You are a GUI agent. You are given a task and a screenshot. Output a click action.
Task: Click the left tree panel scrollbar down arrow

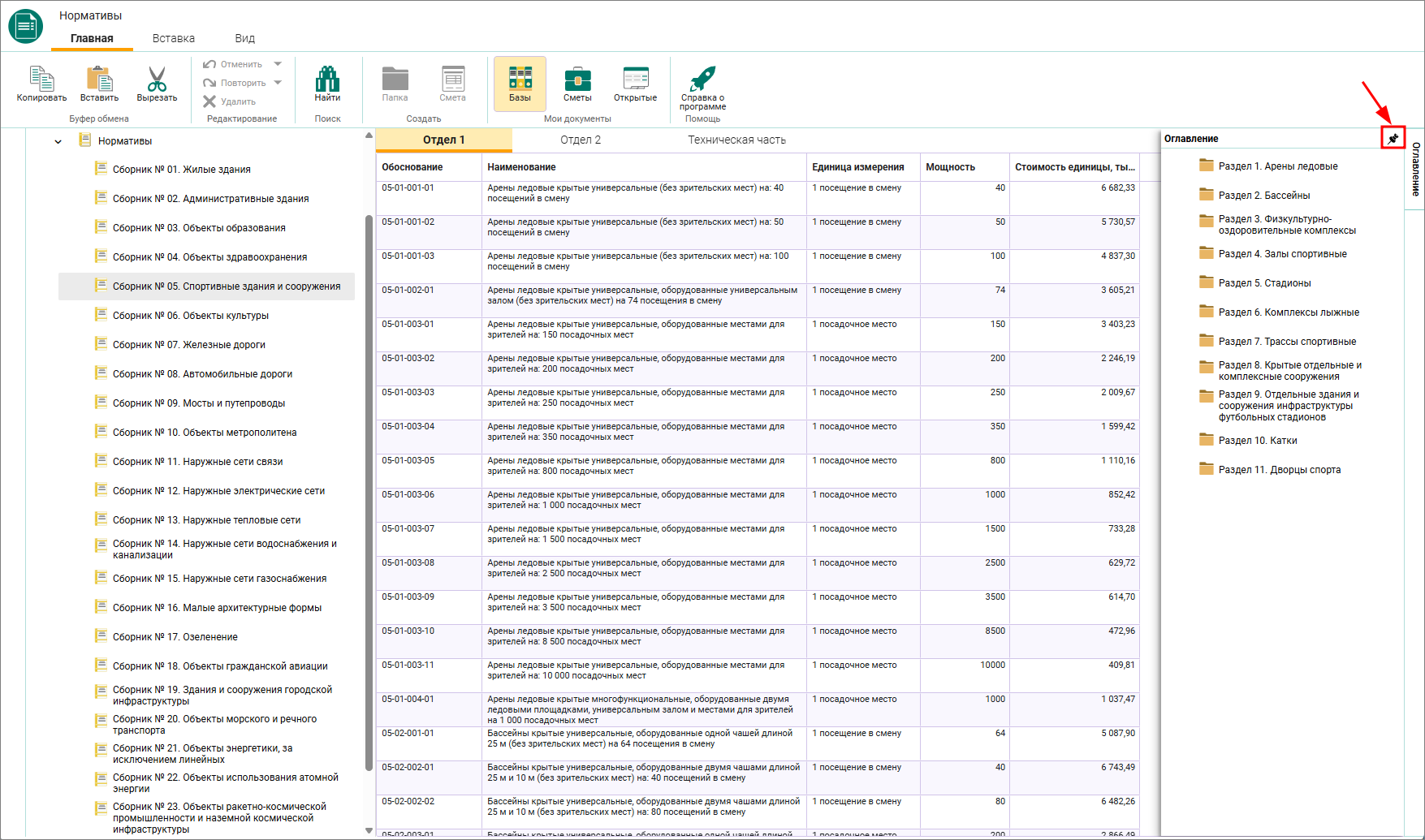coord(369,830)
